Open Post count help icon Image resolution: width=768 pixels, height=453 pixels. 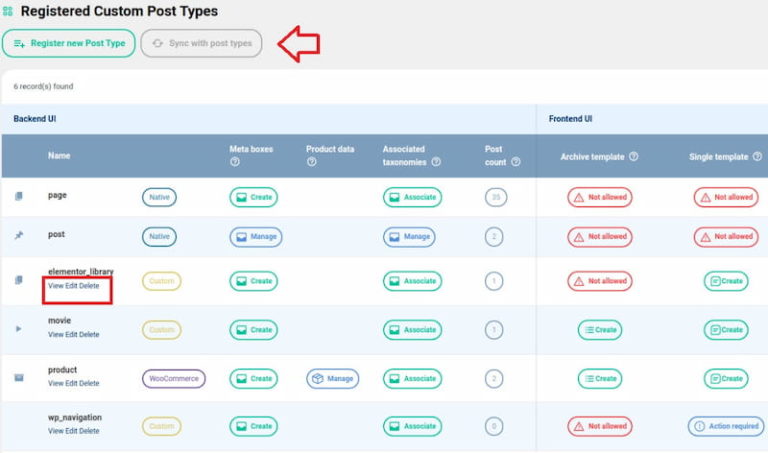coord(516,162)
